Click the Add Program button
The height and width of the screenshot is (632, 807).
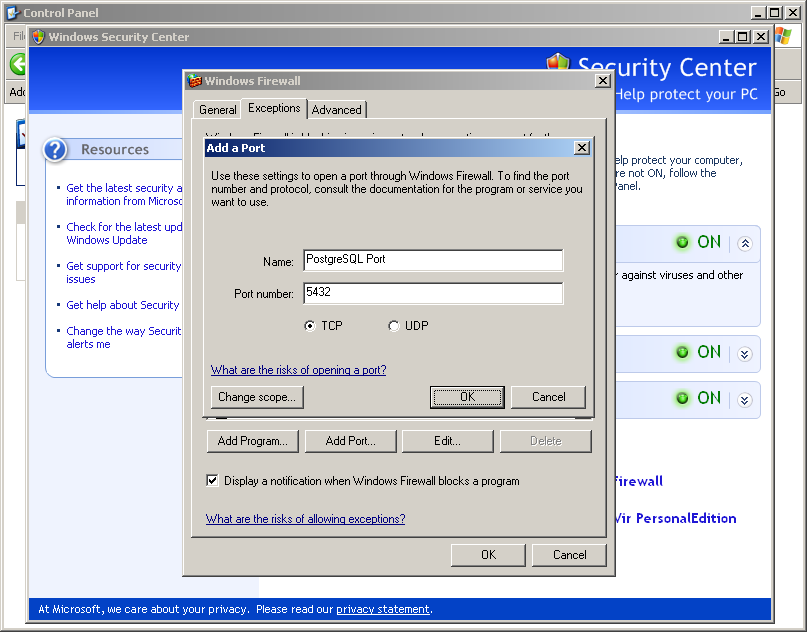point(253,441)
